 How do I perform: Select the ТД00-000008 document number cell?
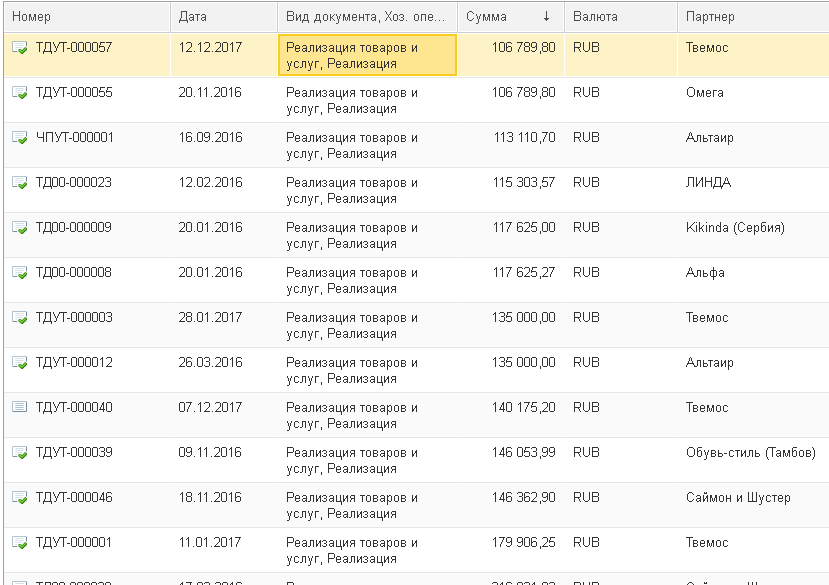coord(74,273)
